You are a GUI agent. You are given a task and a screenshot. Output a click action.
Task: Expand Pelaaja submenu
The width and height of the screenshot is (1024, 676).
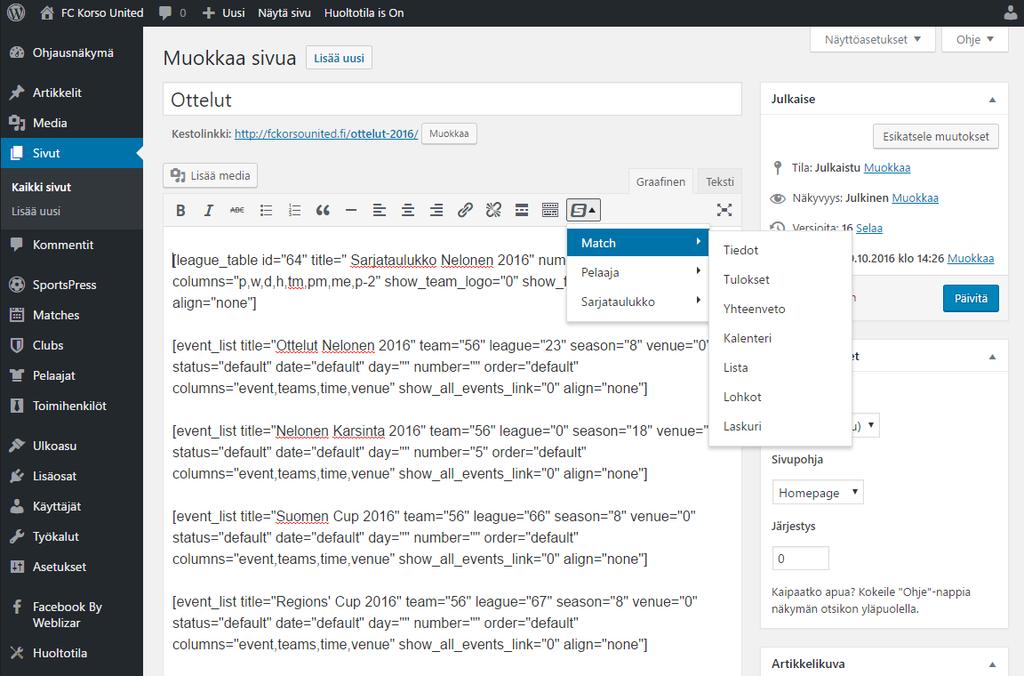pos(637,272)
